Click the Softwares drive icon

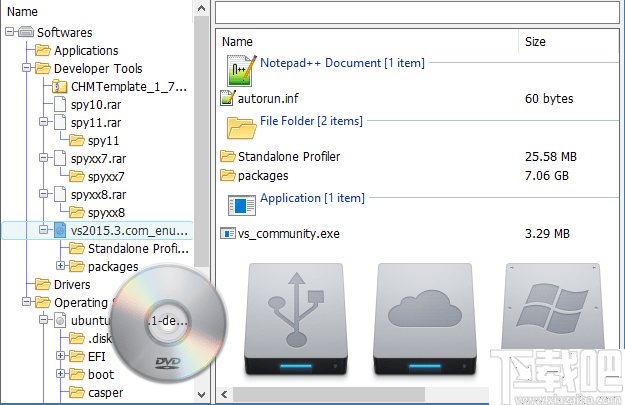(26, 32)
